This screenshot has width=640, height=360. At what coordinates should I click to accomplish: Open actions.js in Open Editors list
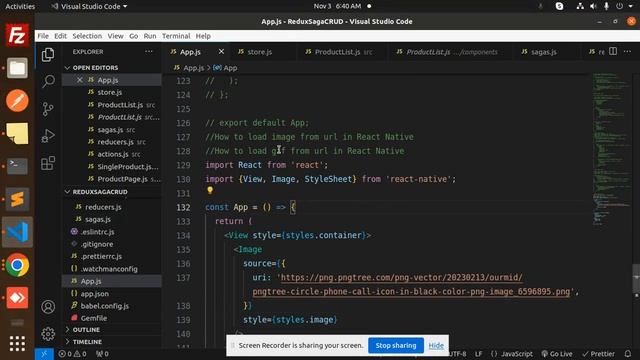(112, 154)
